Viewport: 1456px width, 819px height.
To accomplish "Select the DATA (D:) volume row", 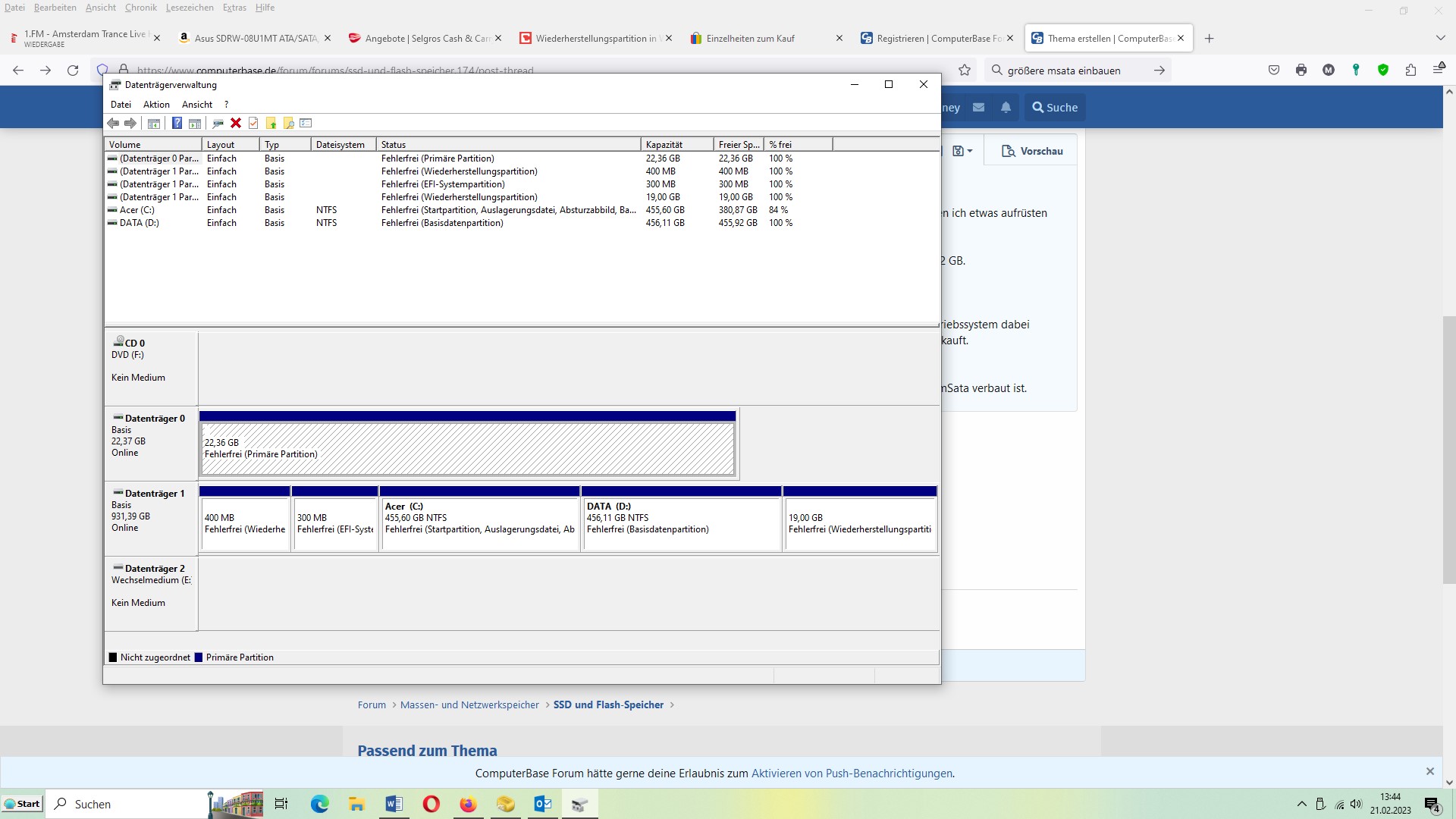I will pyautogui.click(x=140, y=223).
